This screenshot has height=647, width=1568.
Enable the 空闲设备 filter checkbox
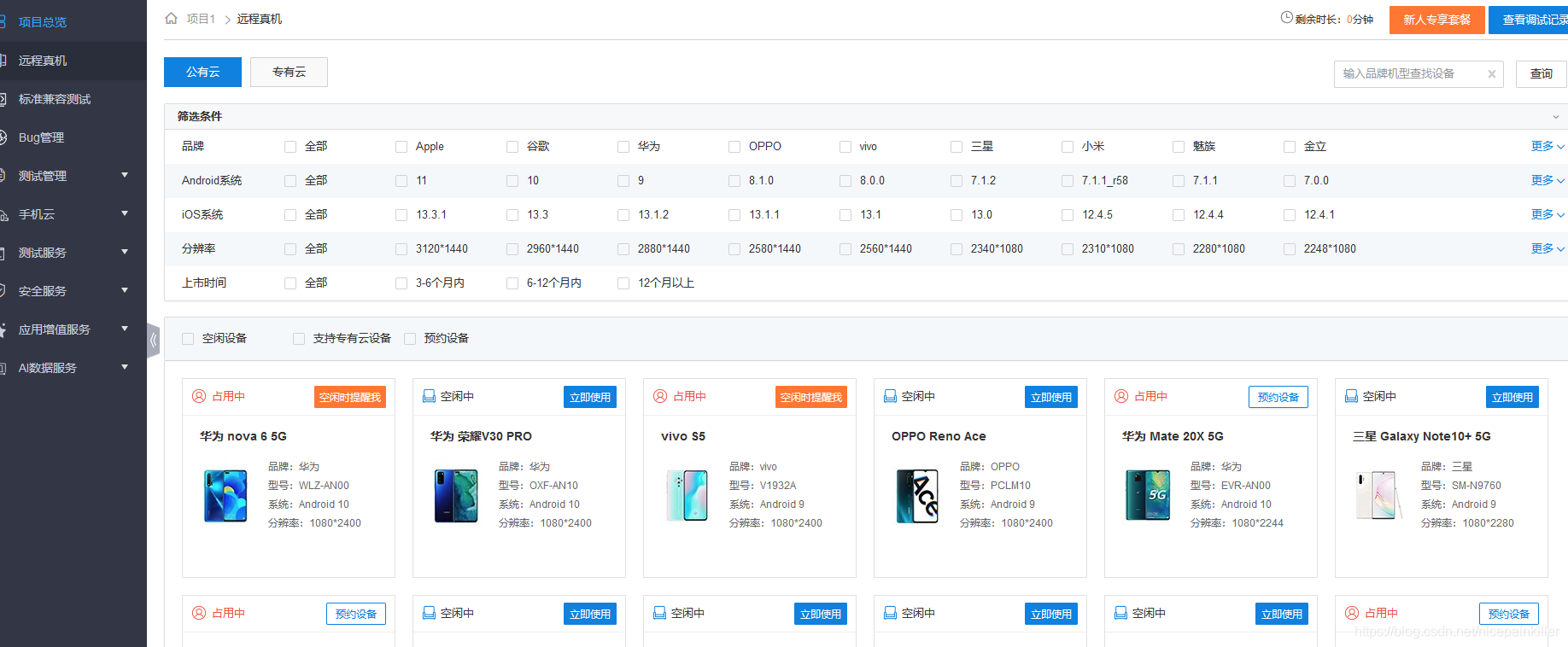tap(188, 339)
